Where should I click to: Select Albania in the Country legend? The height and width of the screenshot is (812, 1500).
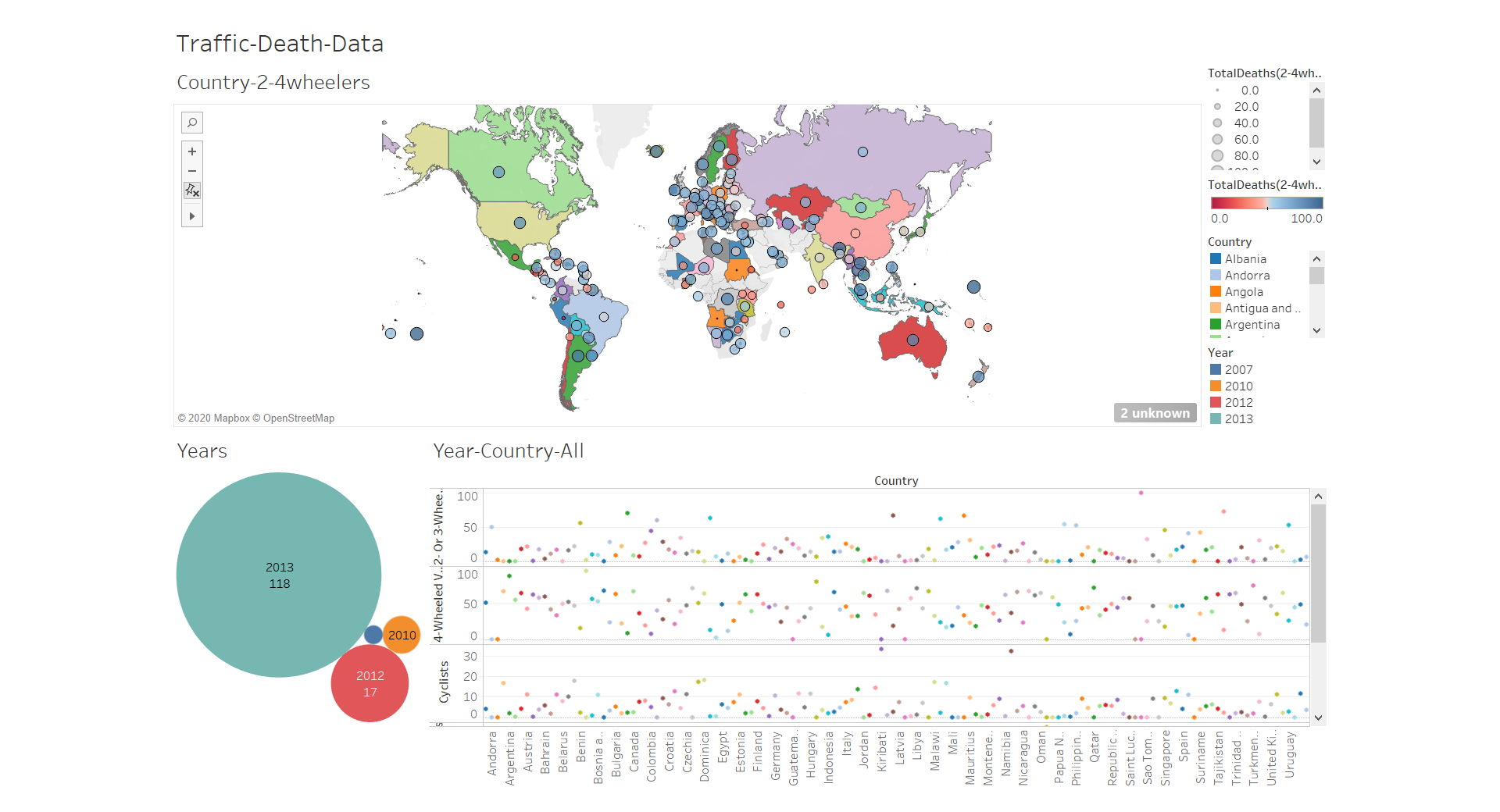tap(1245, 258)
